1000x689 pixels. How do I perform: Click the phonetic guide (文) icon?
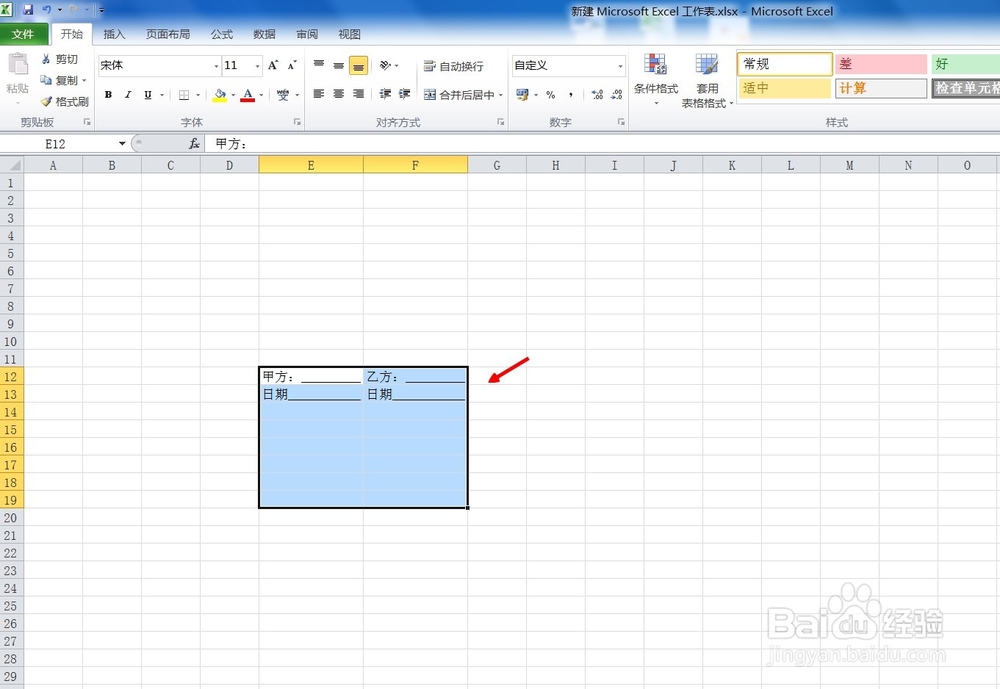click(x=283, y=95)
